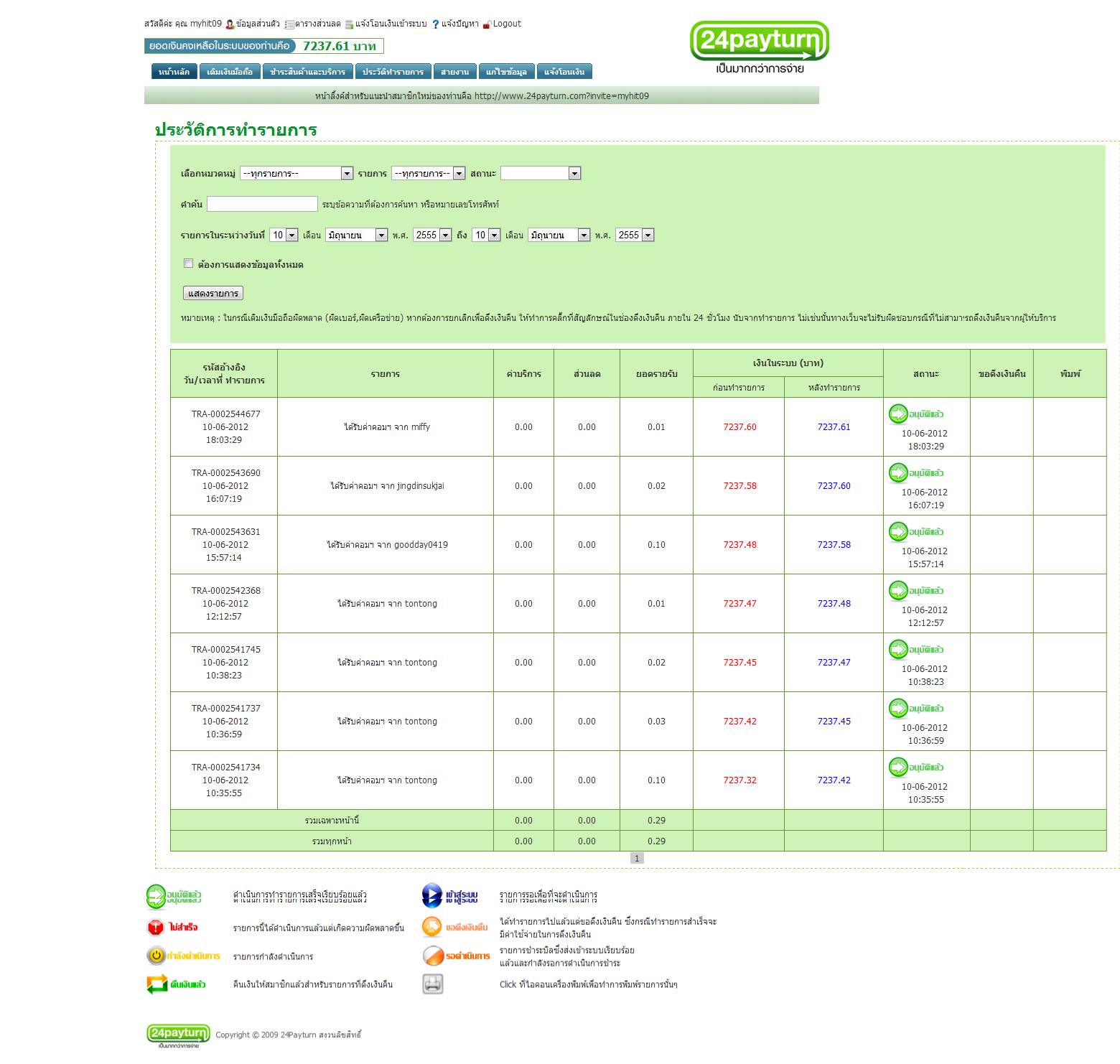1120x1064 pixels.
Task: Click the personal info icon beside ข้อมูลส่วนตัว
Action: [230, 24]
